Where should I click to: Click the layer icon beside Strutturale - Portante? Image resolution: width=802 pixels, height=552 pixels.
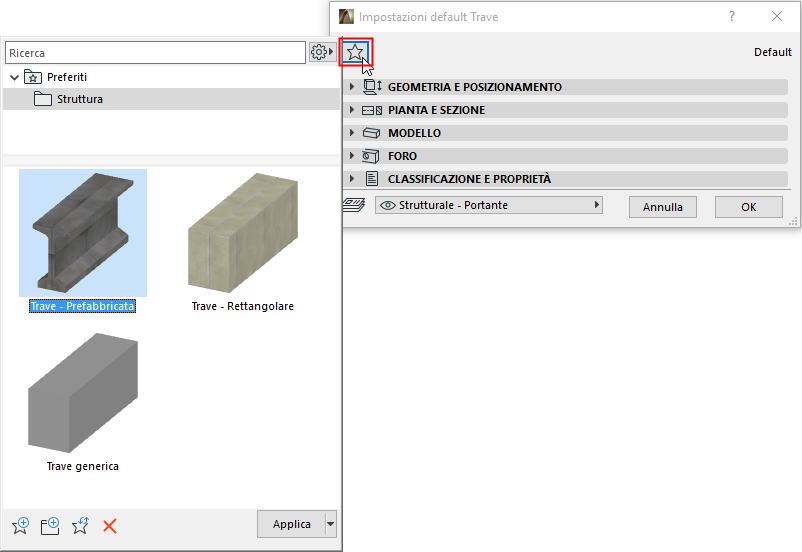click(354, 205)
